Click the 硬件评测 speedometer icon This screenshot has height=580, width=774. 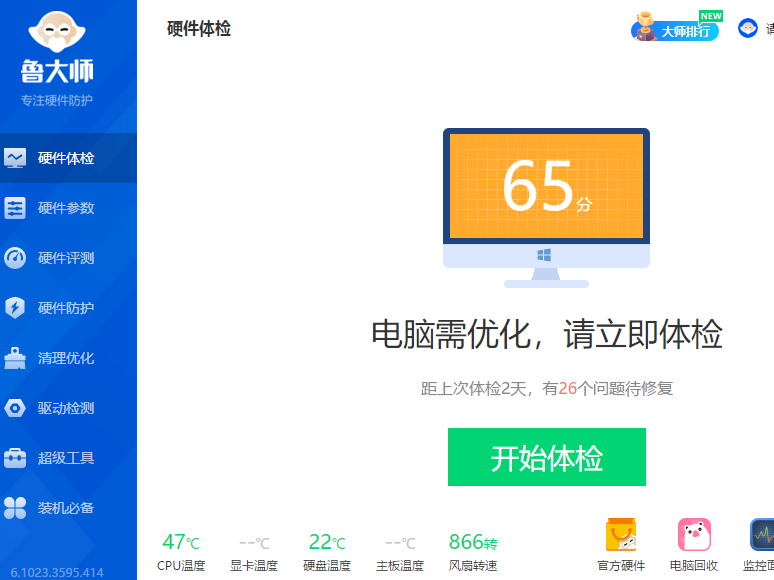(x=15, y=258)
